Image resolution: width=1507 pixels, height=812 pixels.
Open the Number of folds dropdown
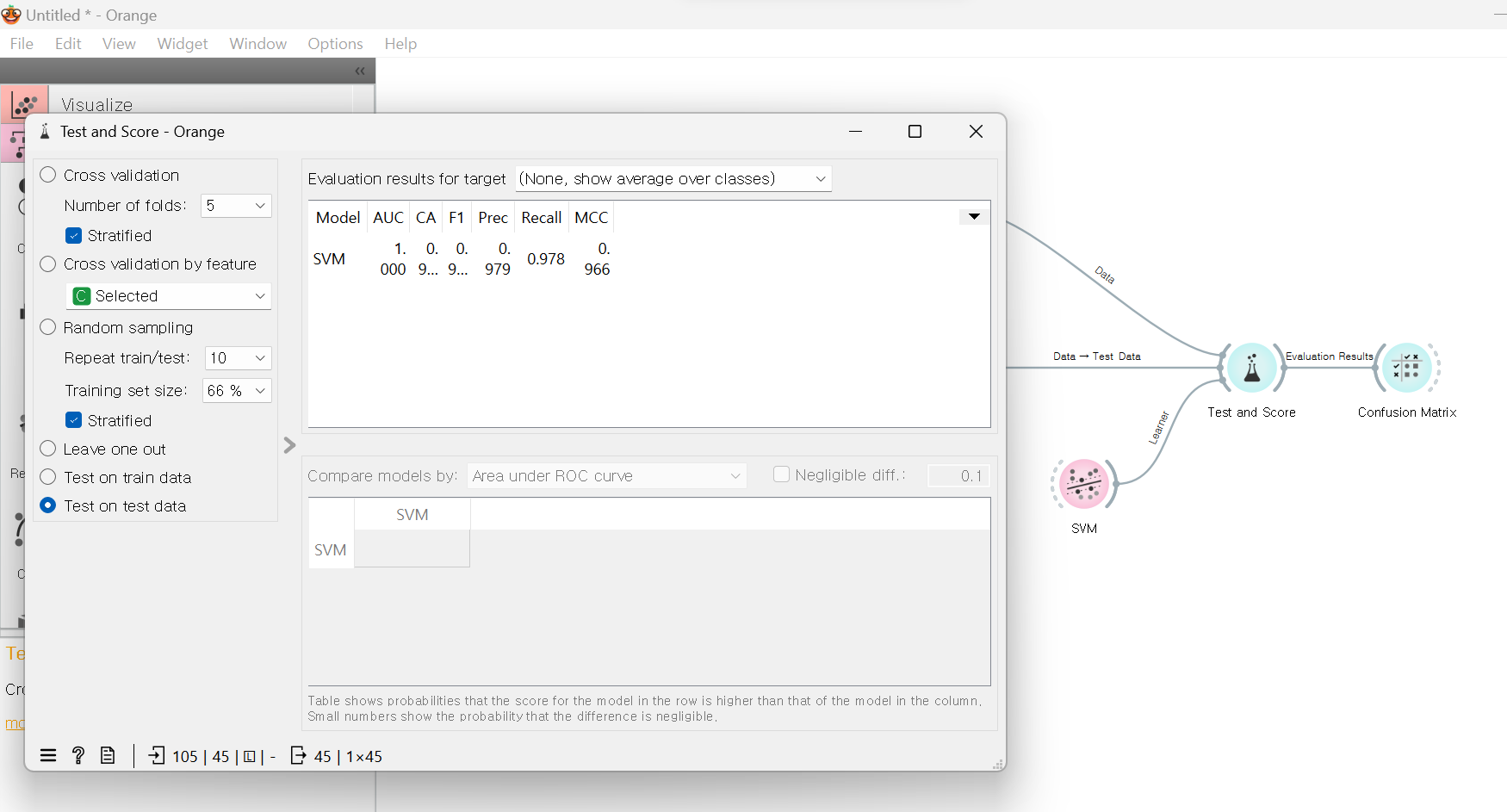coord(236,206)
